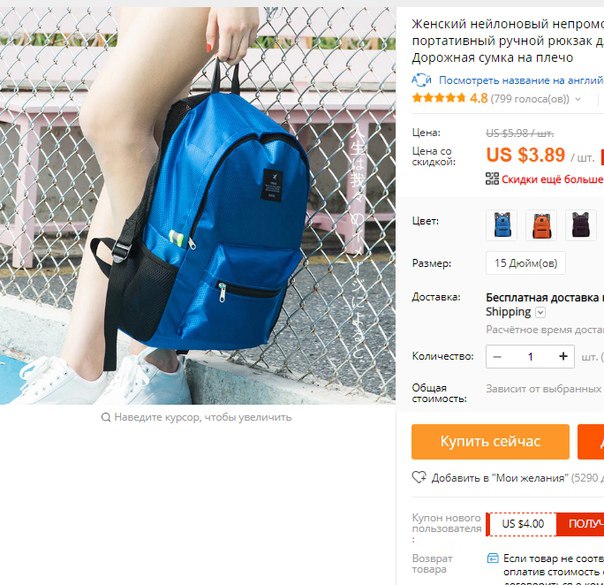Select the orange backpack color option

pyautogui.click(x=541, y=225)
